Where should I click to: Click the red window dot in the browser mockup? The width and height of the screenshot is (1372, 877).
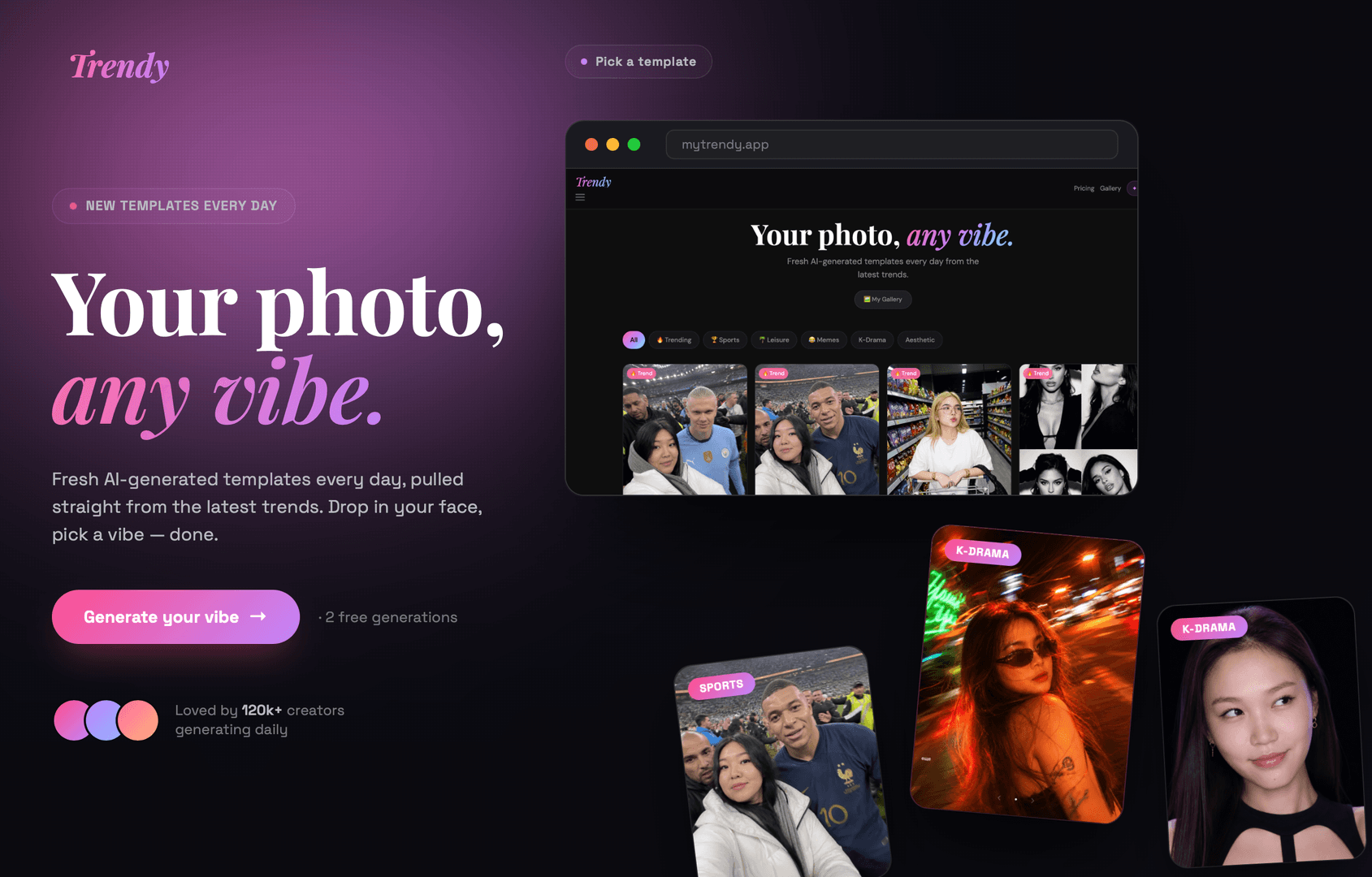tap(591, 145)
